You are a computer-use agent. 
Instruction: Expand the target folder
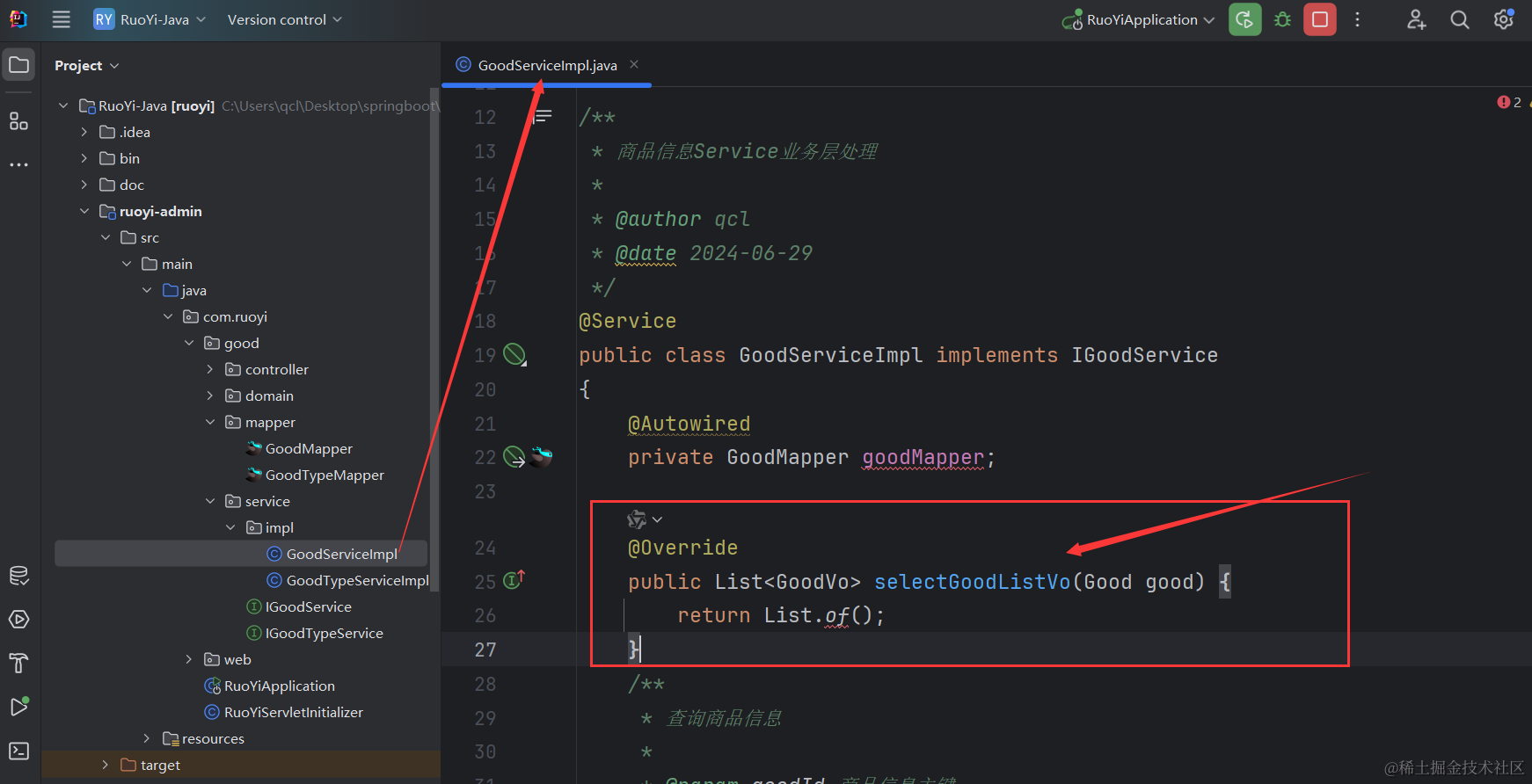tap(106, 765)
